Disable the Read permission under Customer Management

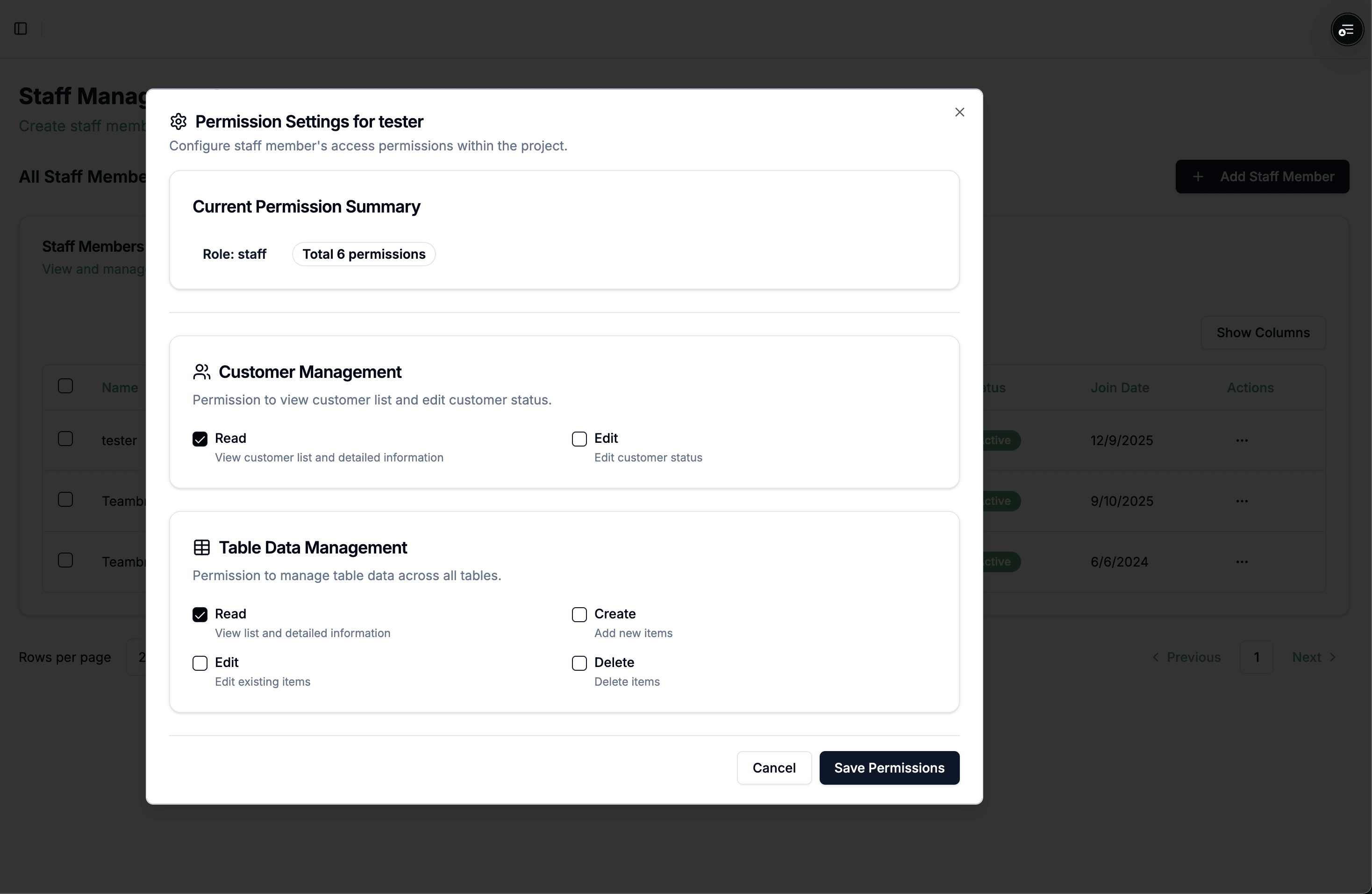pyautogui.click(x=200, y=439)
